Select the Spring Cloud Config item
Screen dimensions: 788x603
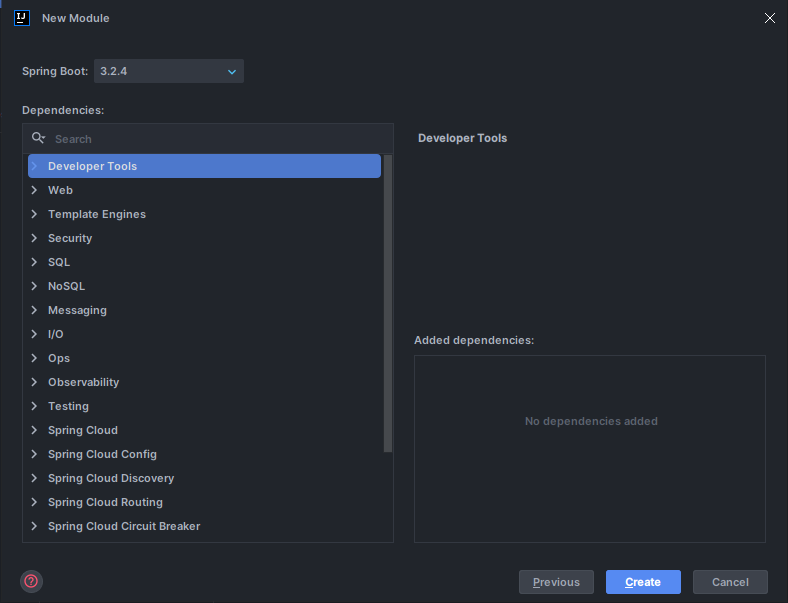point(103,454)
